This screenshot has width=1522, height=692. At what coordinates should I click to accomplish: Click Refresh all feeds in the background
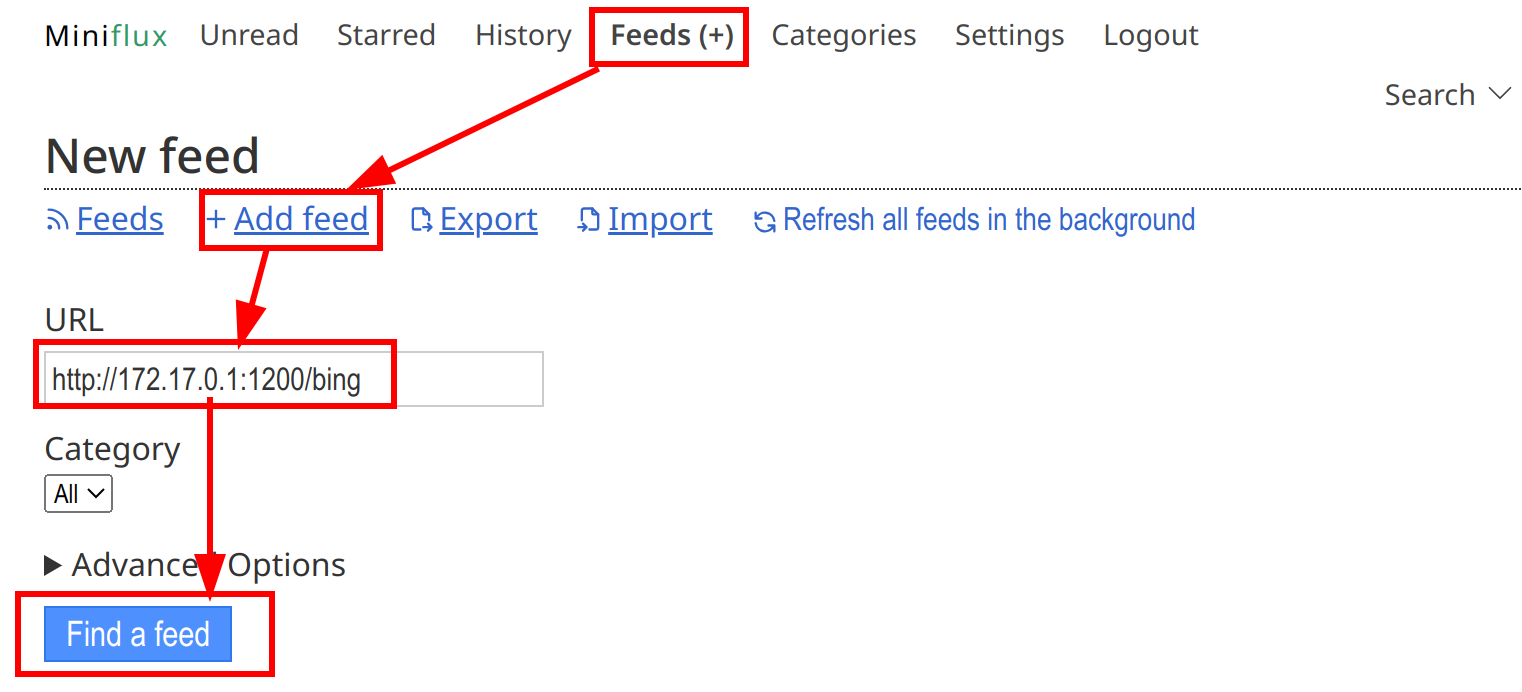click(x=989, y=220)
